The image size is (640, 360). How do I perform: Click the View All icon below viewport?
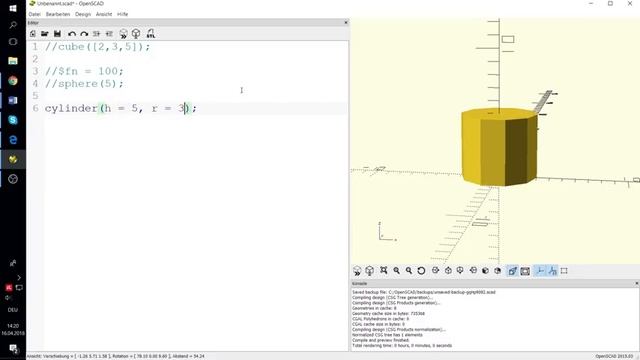click(x=384, y=271)
